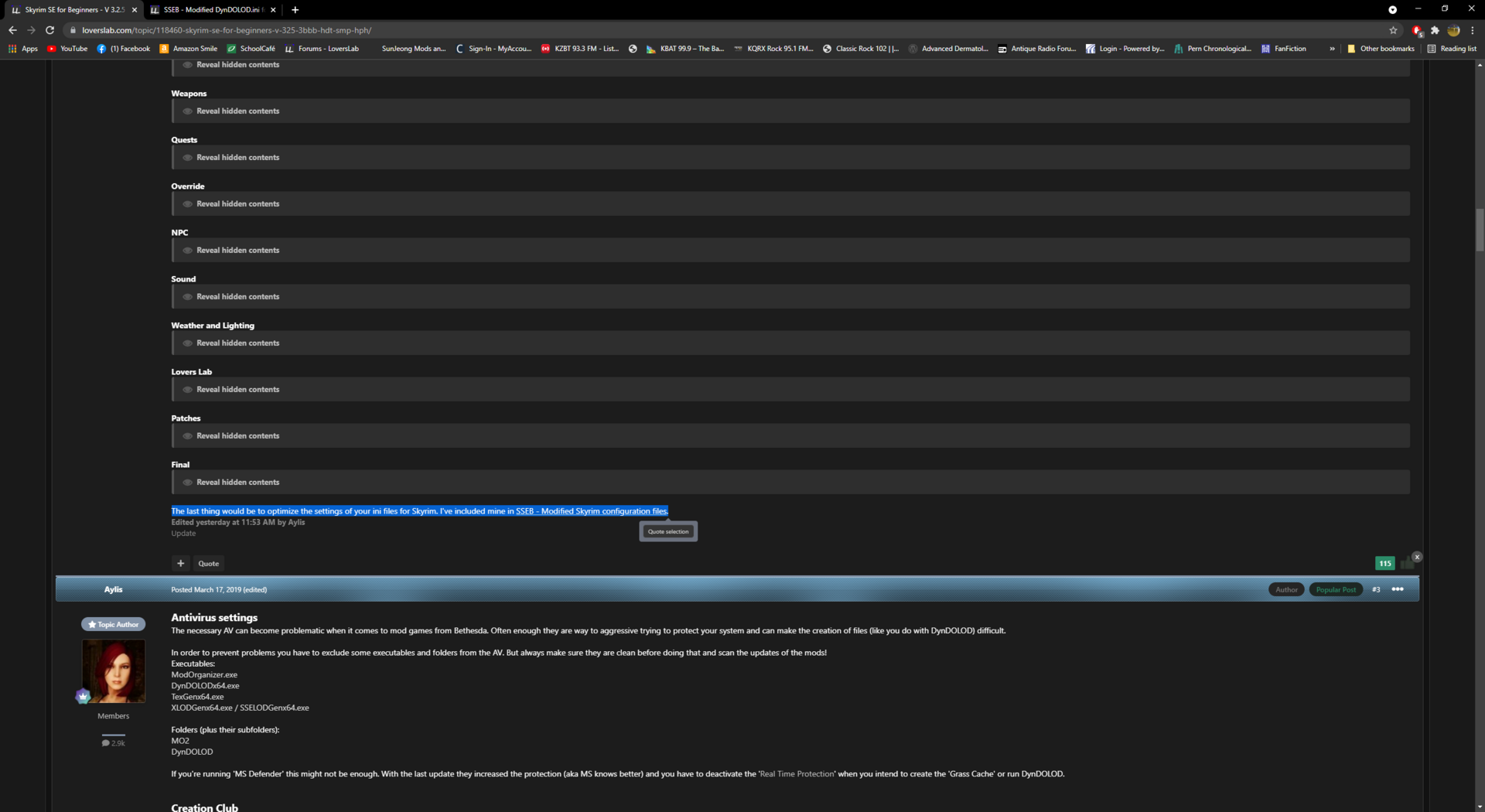Click the site lock icon in address bar
Screen dimensions: 1485x812
(x=73, y=30)
